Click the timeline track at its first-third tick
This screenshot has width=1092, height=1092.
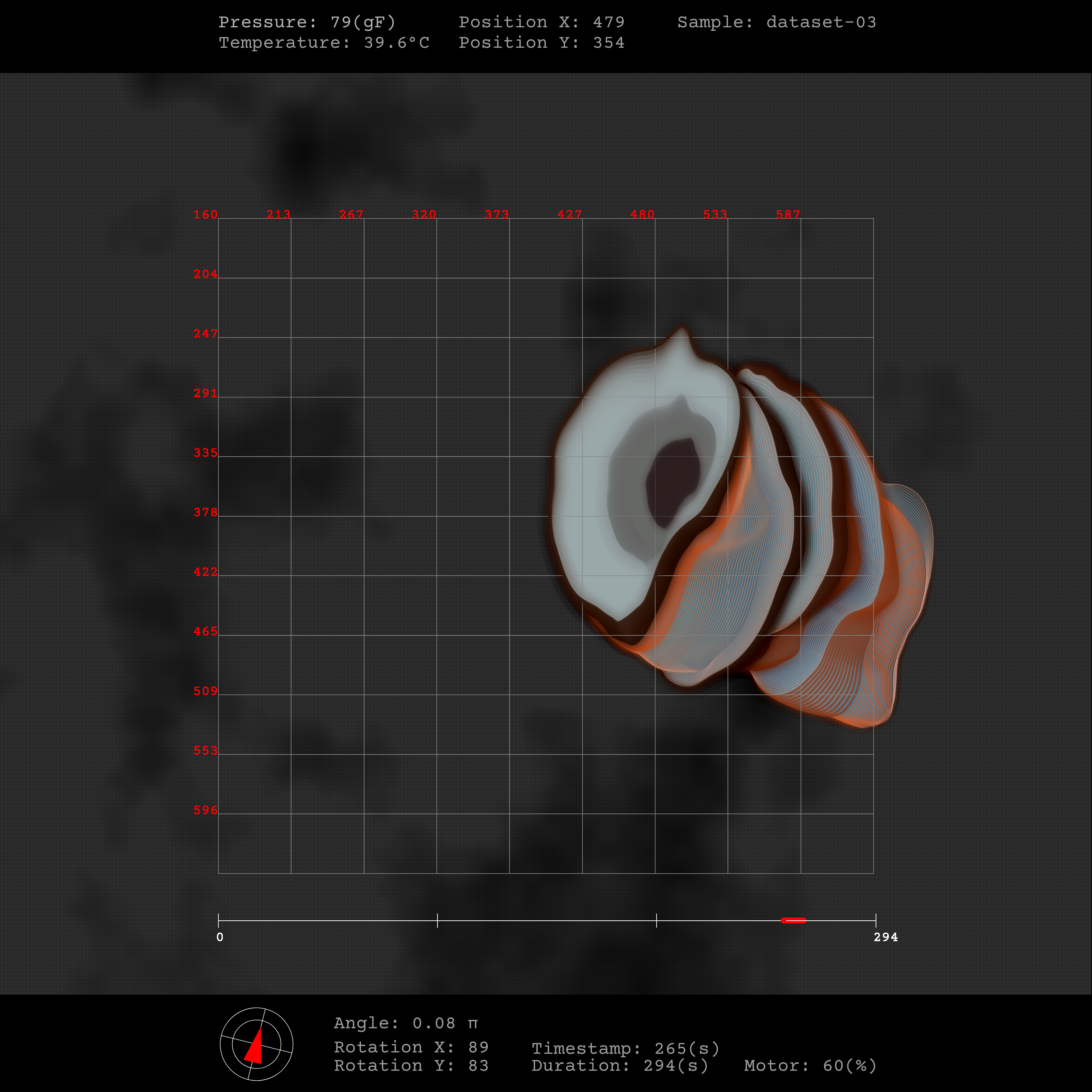click(x=437, y=920)
